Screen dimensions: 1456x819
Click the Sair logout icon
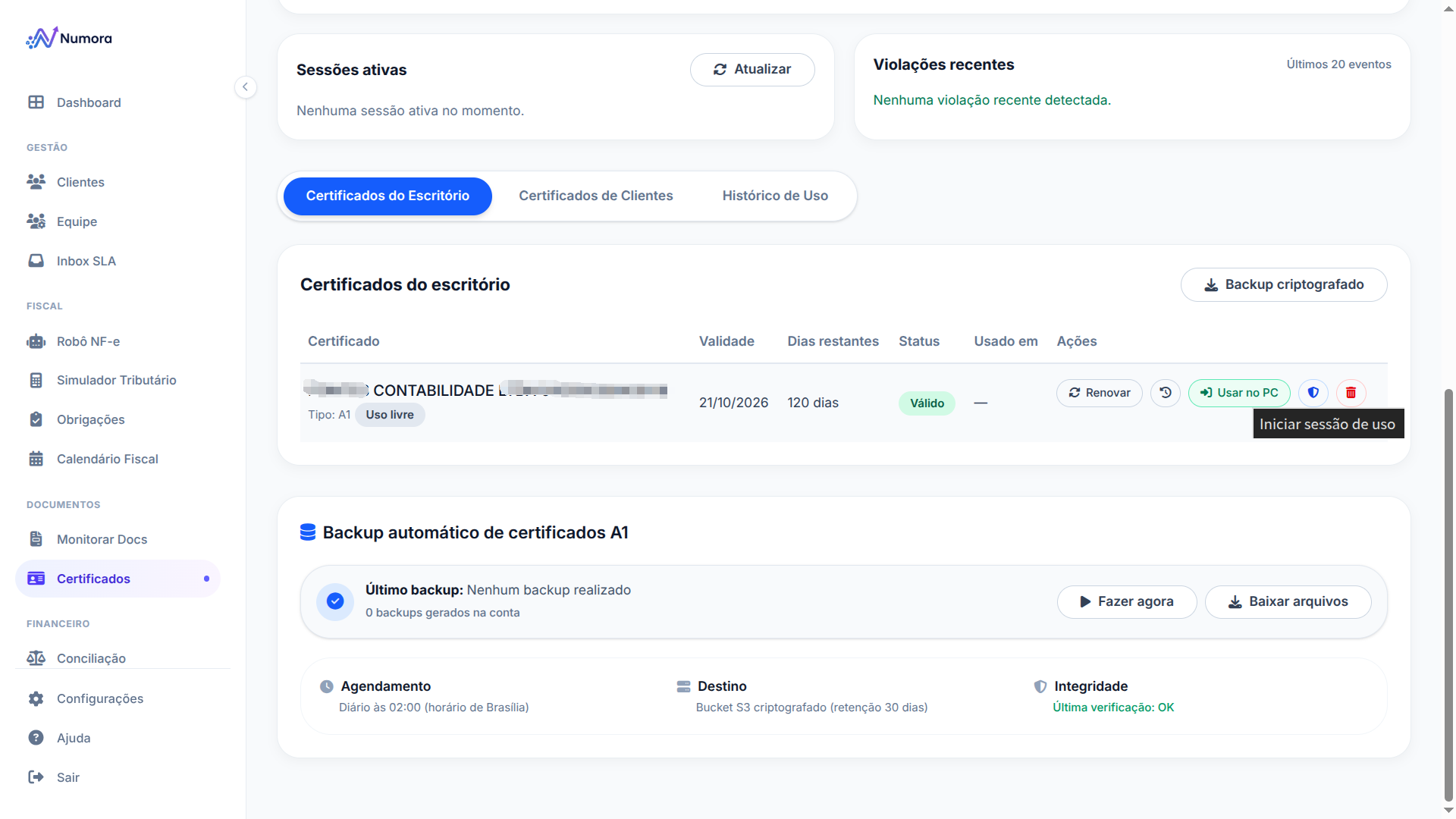(x=36, y=777)
